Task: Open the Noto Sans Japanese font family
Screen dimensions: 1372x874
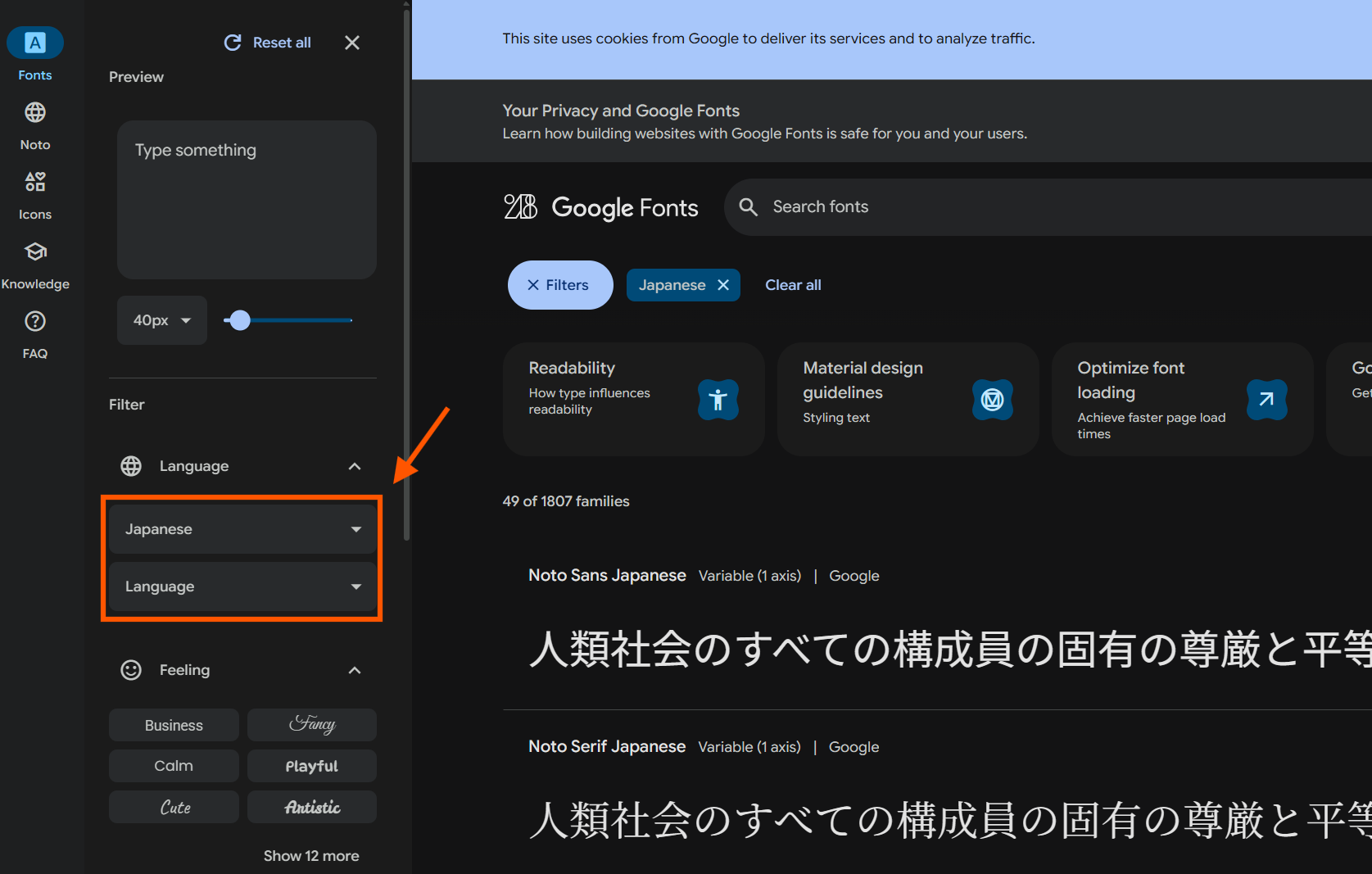Action: [x=607, y=576]
